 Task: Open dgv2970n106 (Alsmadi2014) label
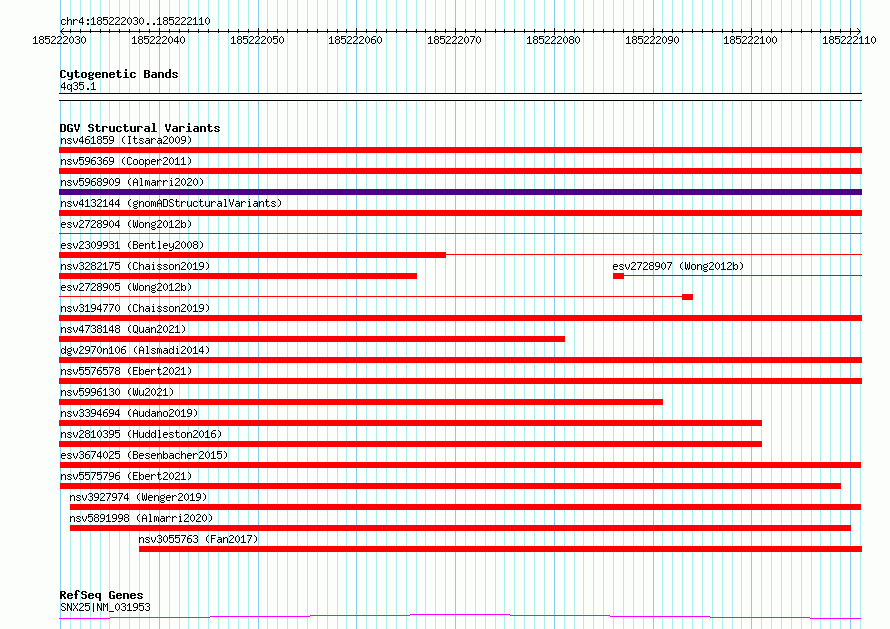pos(135,350)
